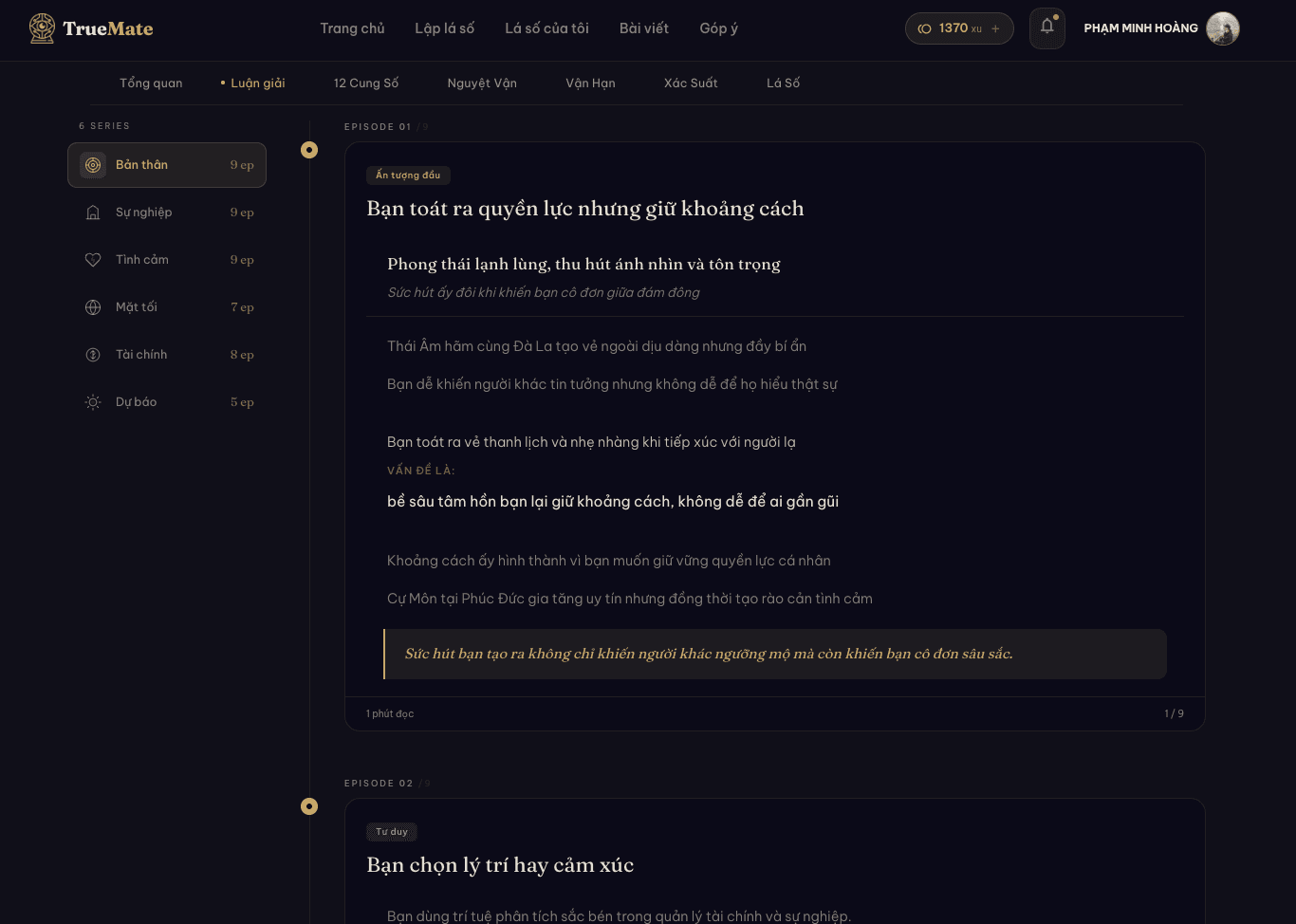This screenshot has height=924, width=1296.
Task: Click the xu coin icon
Action: click(924, 28)
